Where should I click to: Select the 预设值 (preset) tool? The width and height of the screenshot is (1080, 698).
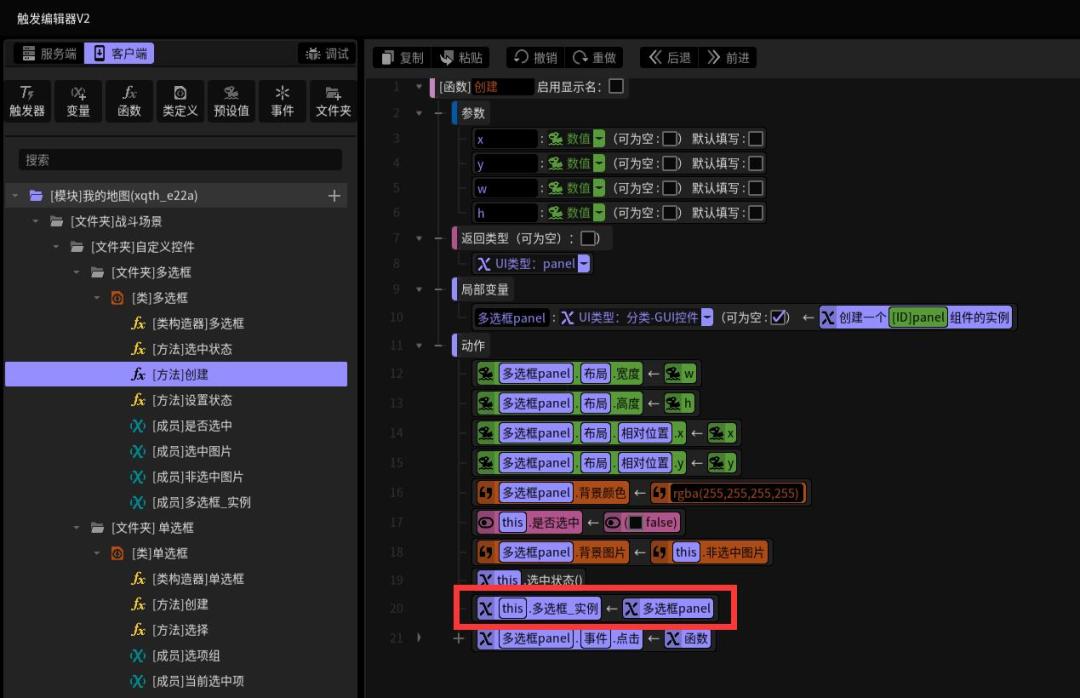(x=231, y=101)
